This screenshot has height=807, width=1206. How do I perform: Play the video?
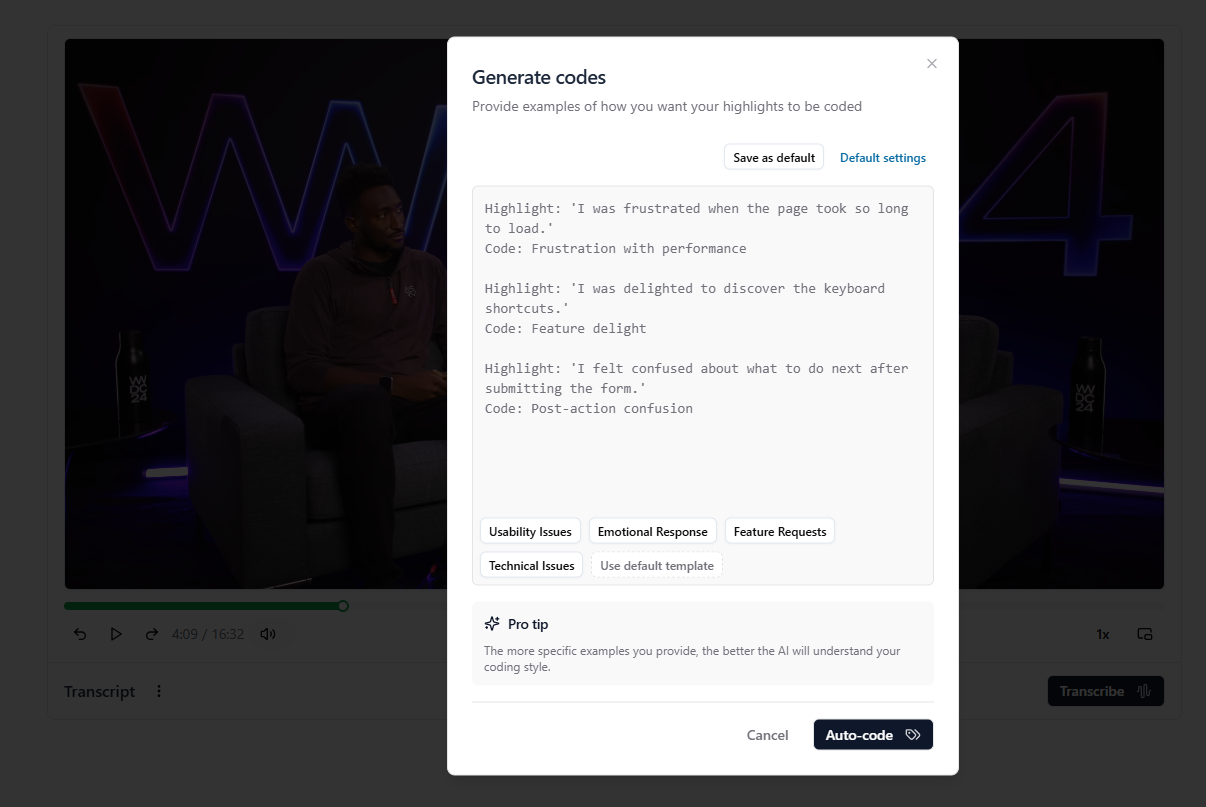(x=116, y=633)
